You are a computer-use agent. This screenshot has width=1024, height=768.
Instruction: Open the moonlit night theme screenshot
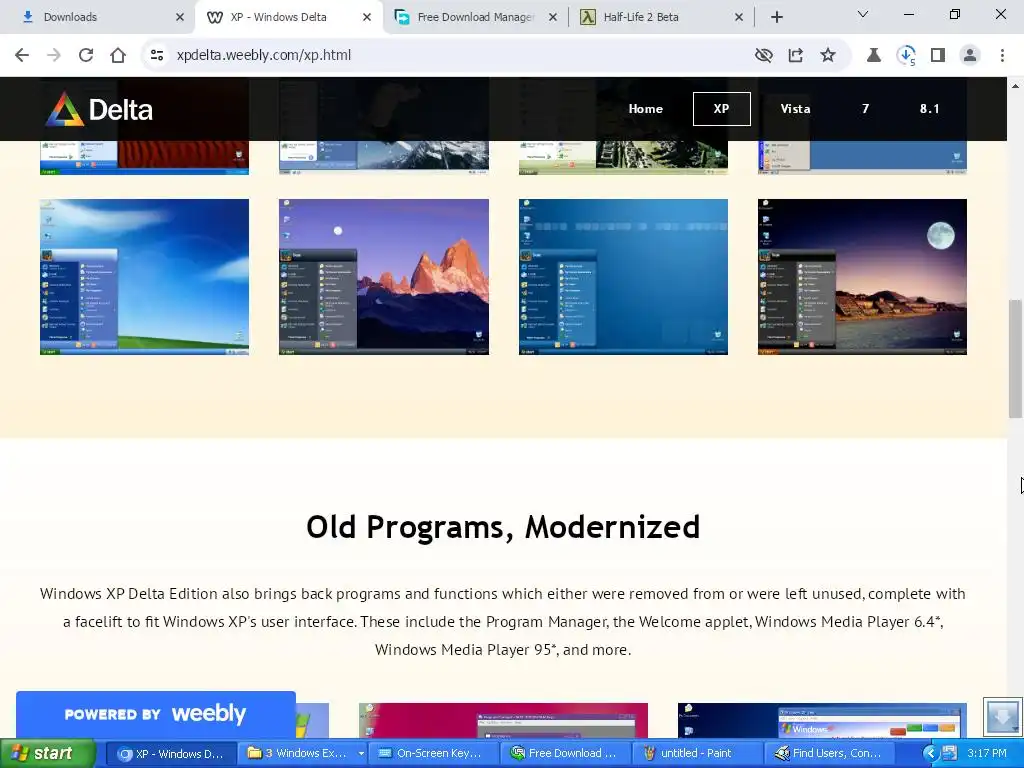point(862,277)
